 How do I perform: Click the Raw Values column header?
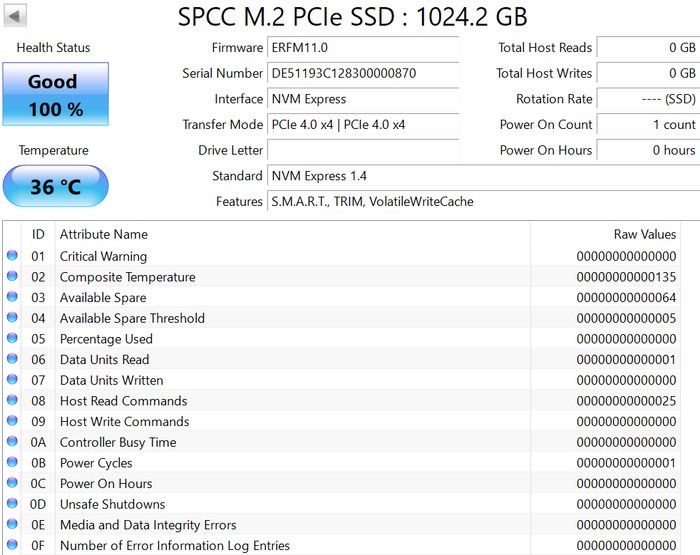(x=644, y=234)
